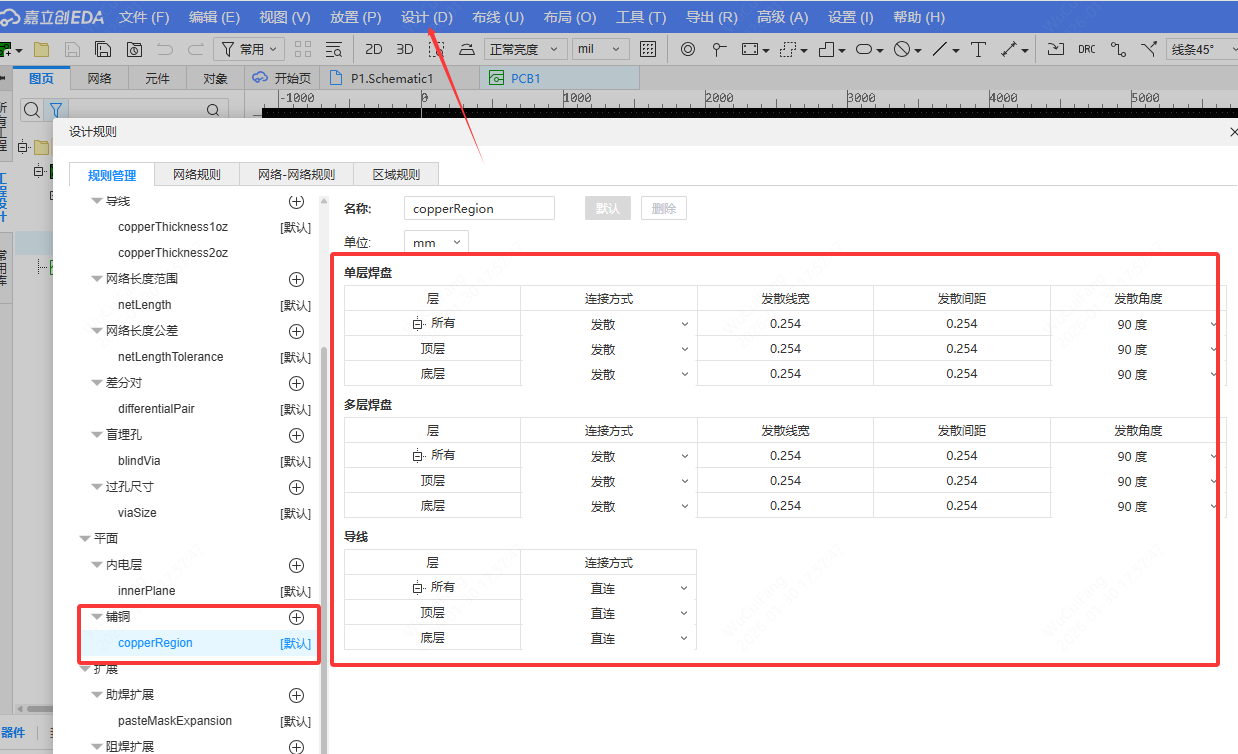The height and width of the screenshot is (754, 1238).
Task: Switch to the 网络规则 tab
Action: click(196, 174)
